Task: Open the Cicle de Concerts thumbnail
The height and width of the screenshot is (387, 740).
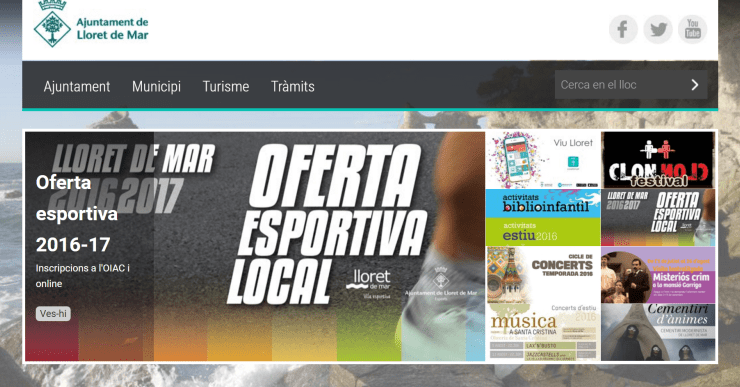Action: [x=543, y=275]
